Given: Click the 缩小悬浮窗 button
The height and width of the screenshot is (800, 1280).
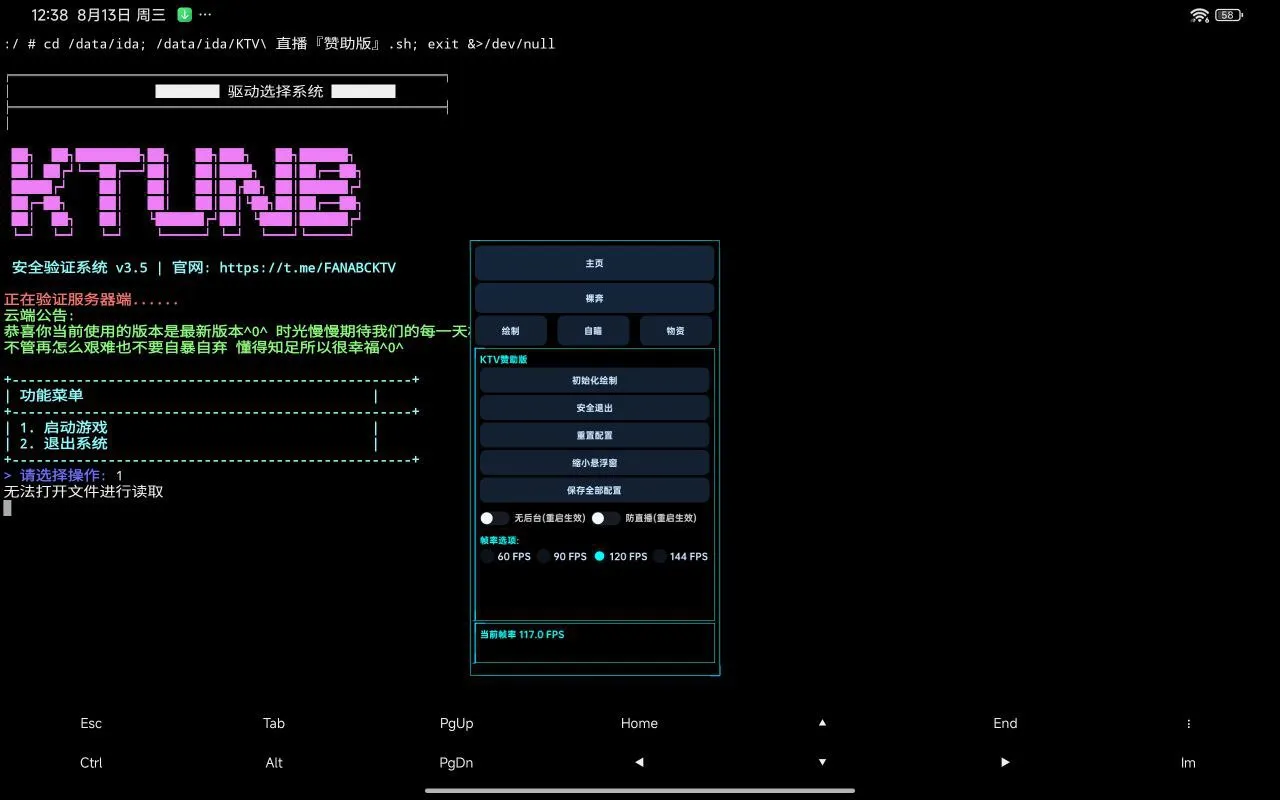Looking at the screenshot, I should pyautogui.click(x=594, y=463).
